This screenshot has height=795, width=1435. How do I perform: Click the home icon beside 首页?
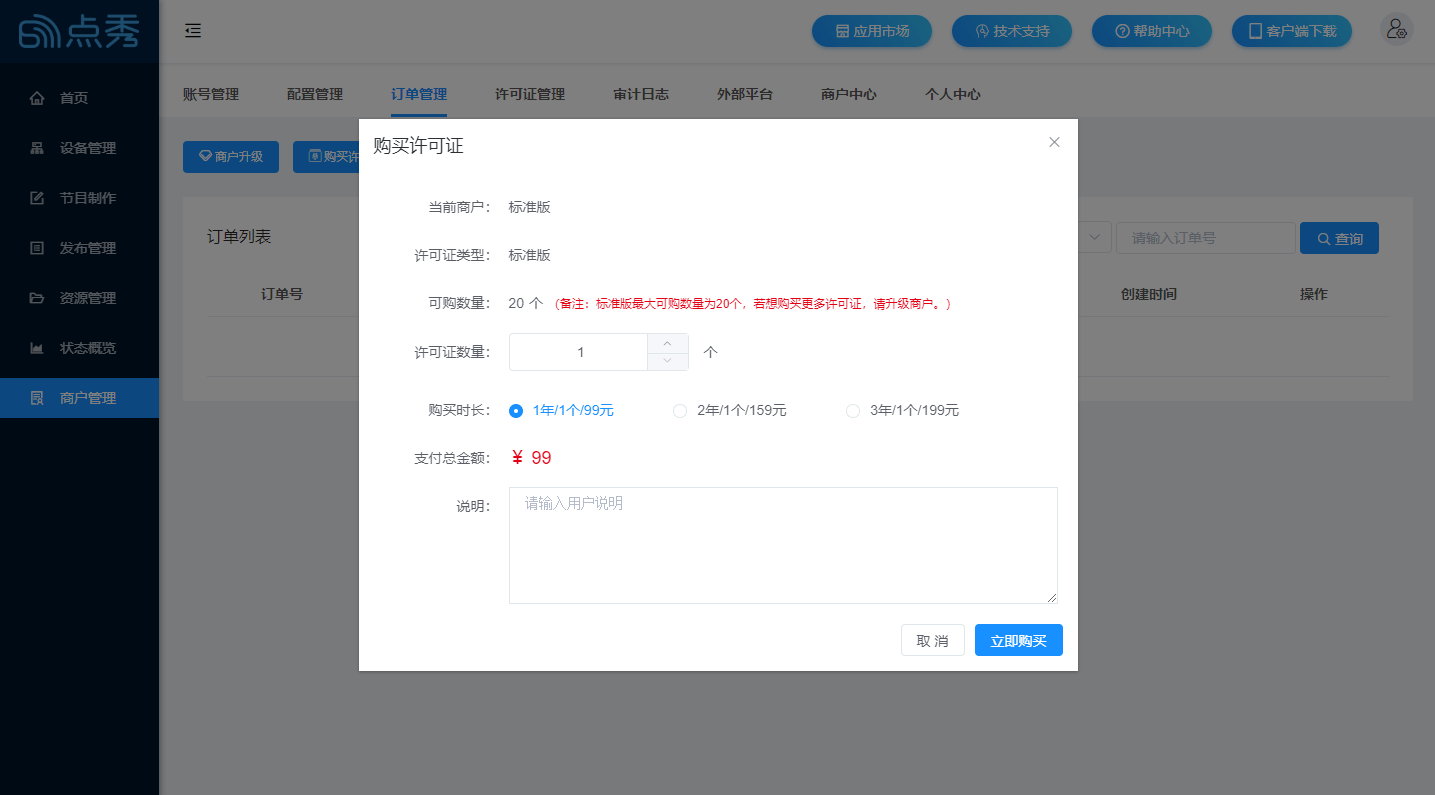37,98
